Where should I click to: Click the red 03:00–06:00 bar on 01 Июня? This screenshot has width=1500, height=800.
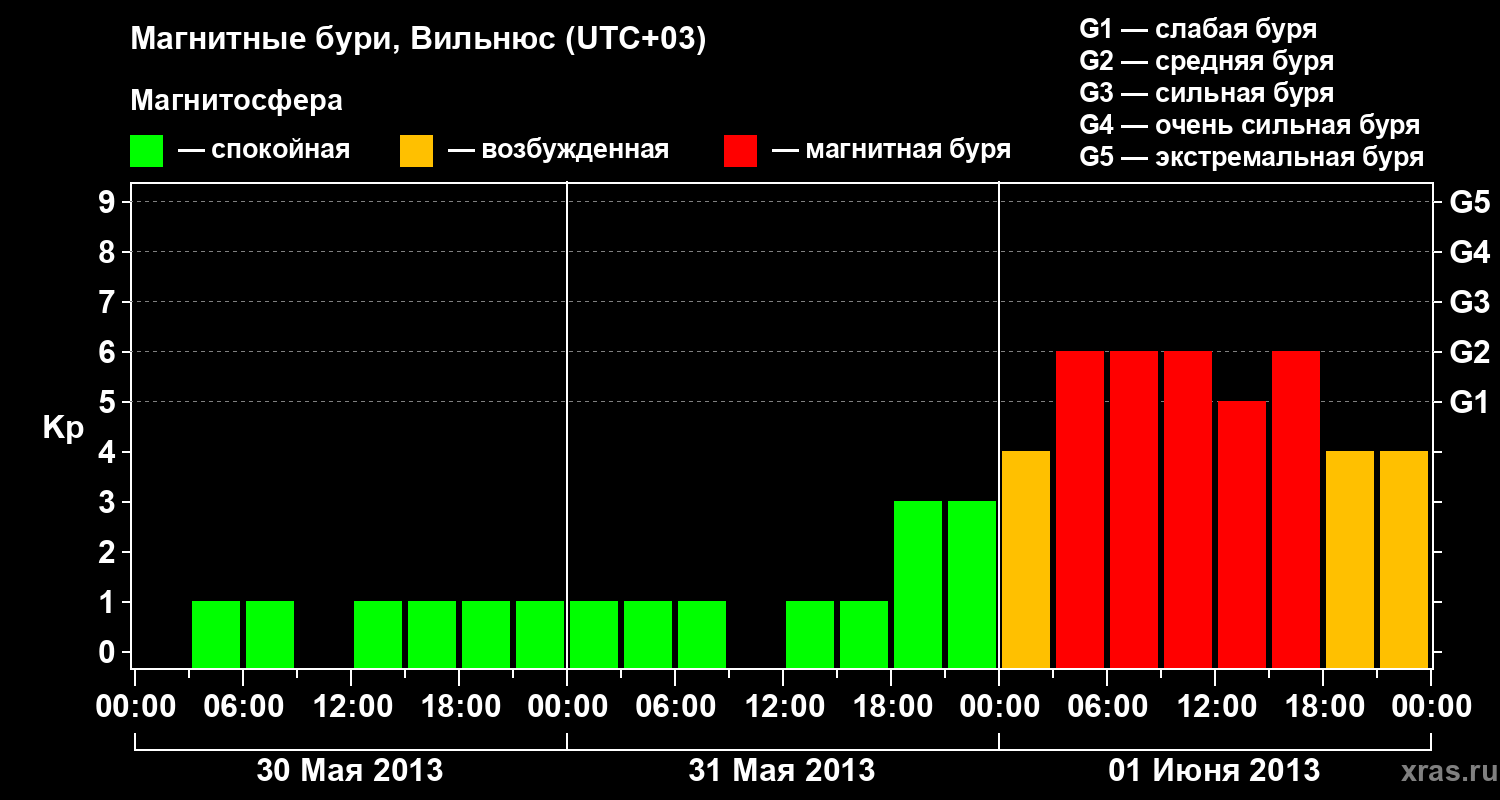[x=1080, y=510]
